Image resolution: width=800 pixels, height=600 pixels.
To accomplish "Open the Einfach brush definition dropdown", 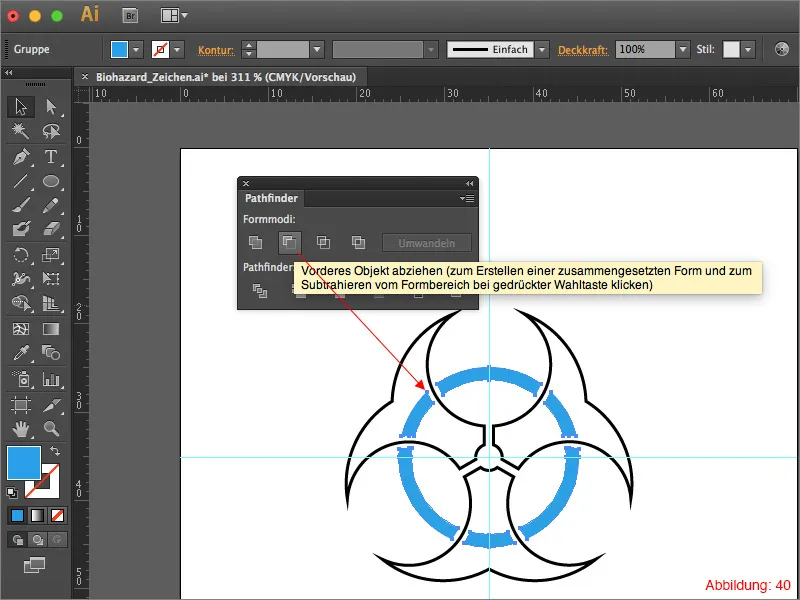I will coord(542,50).
